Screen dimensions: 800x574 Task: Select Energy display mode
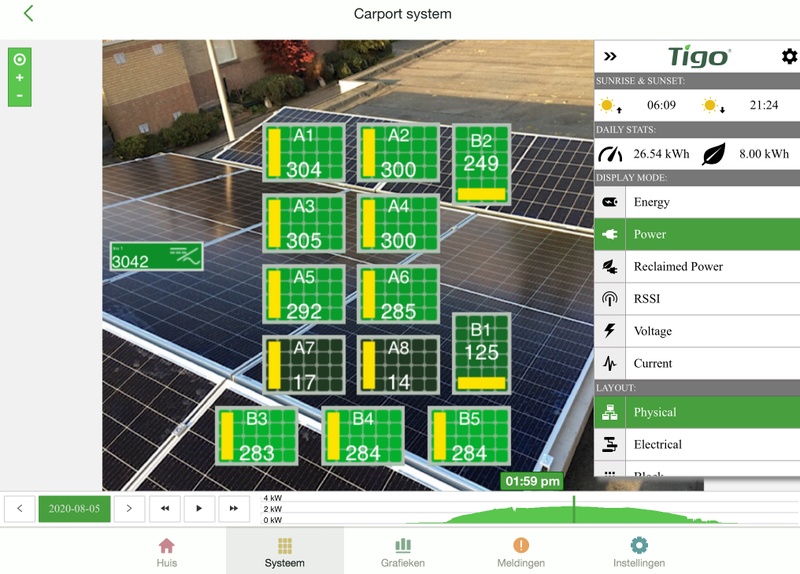tap(697, 202)
